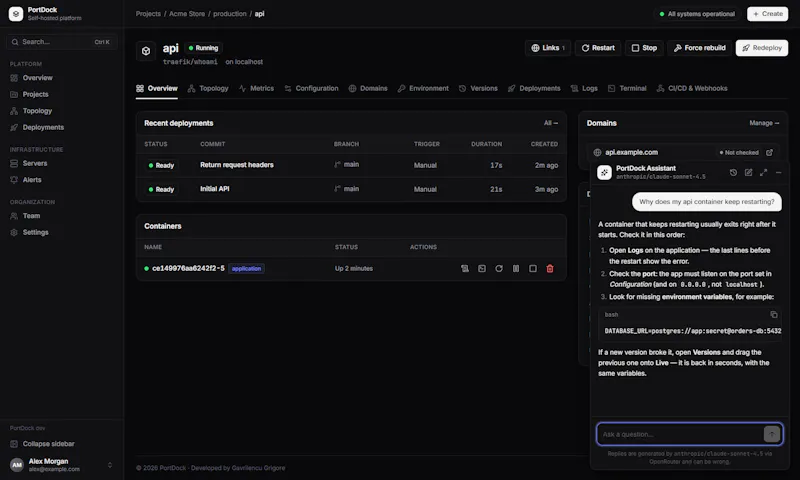This screenshot has height=480, width=800.
Task: Switch to the Topology tab
Action: pos(208,88)
